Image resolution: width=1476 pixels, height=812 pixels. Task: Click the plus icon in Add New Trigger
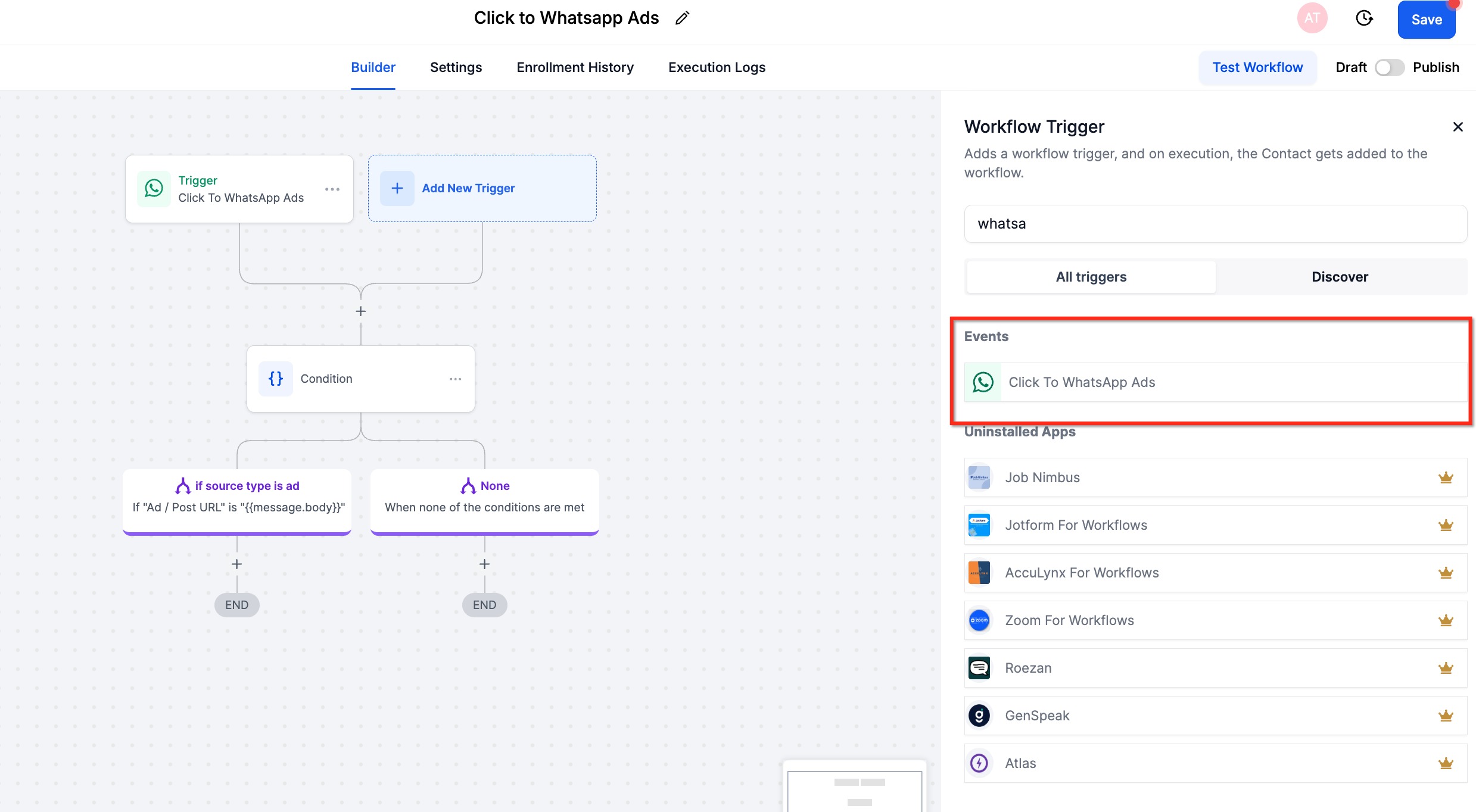coord(397,188)
